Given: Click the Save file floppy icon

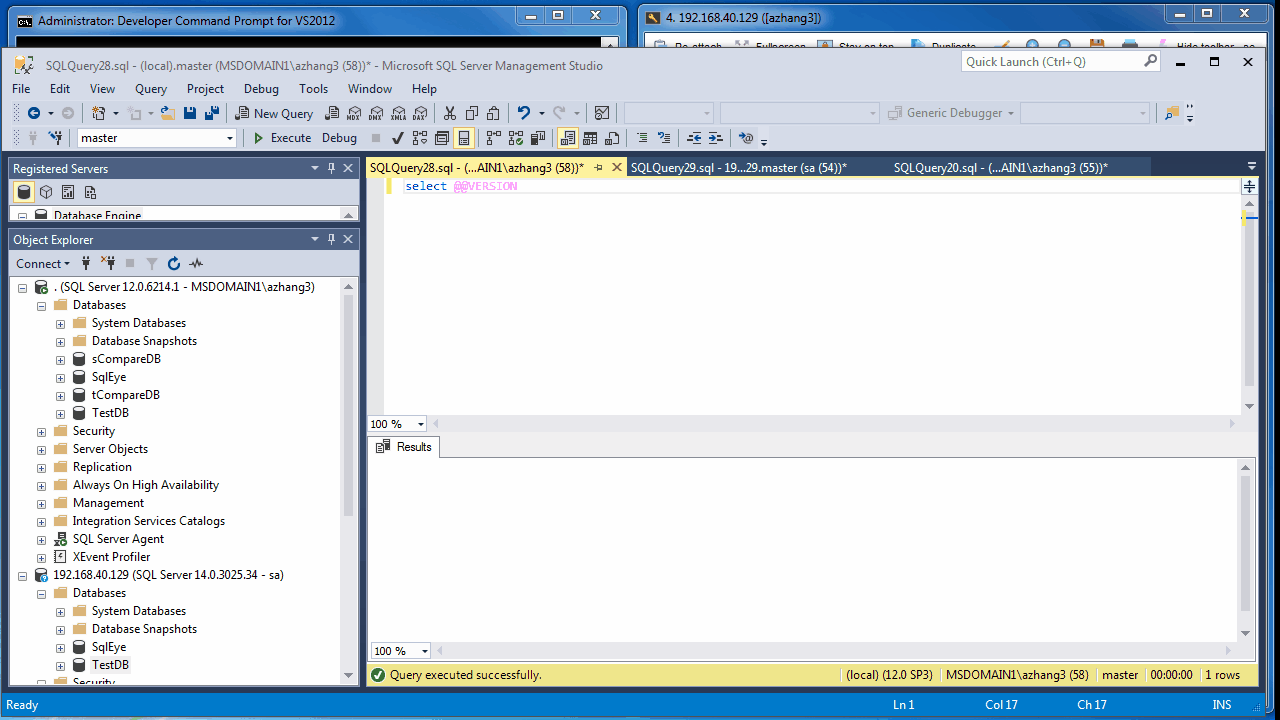Looking at the screenshot, I should click(189, 113).
